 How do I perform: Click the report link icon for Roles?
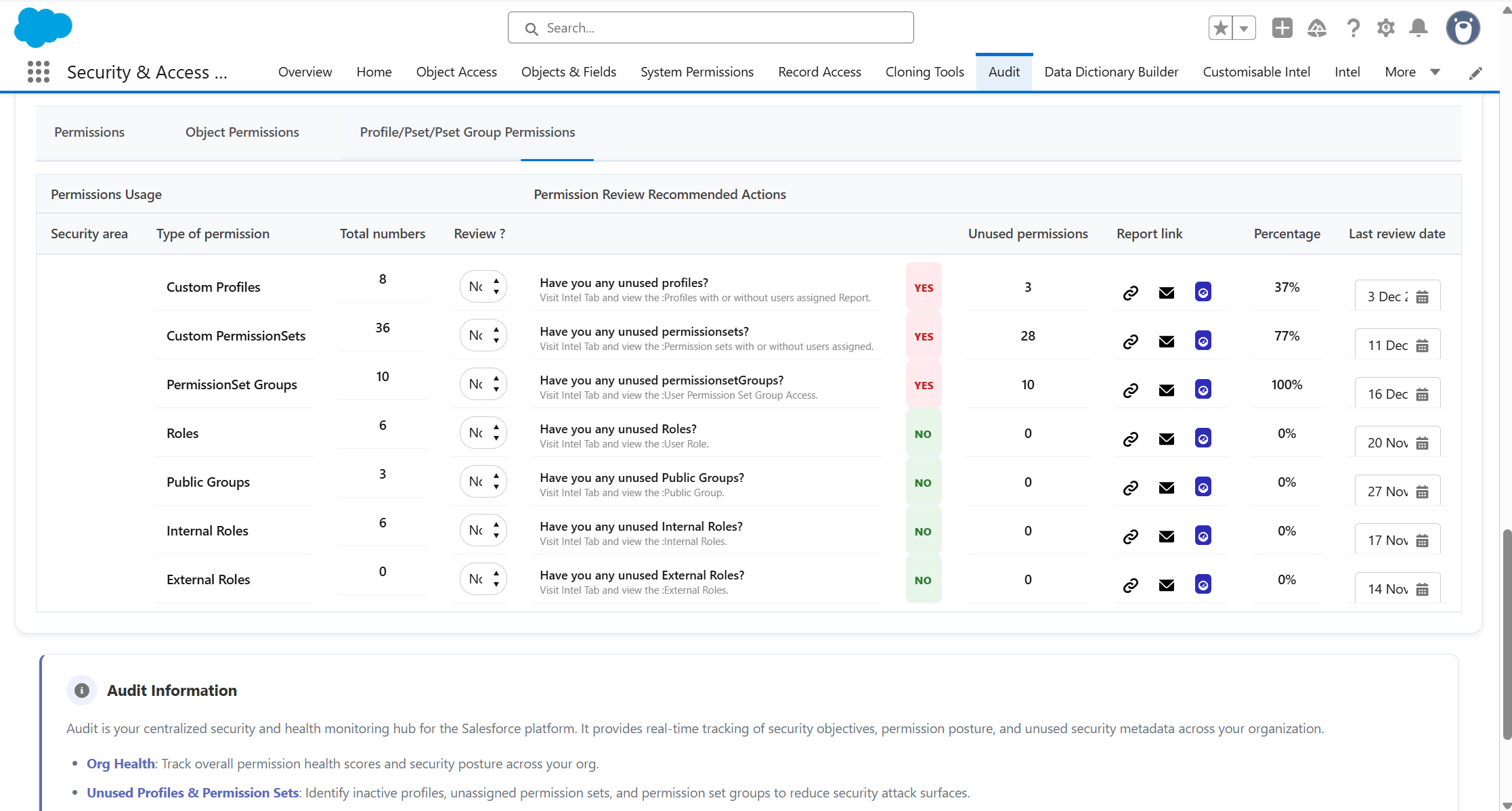pyautogui.click(x=1131, y=439)
